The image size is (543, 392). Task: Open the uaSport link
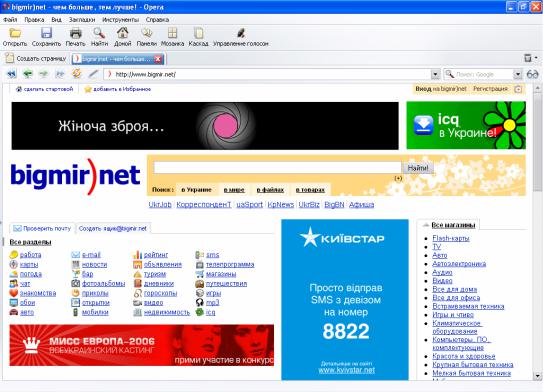(x=249, y=205)
